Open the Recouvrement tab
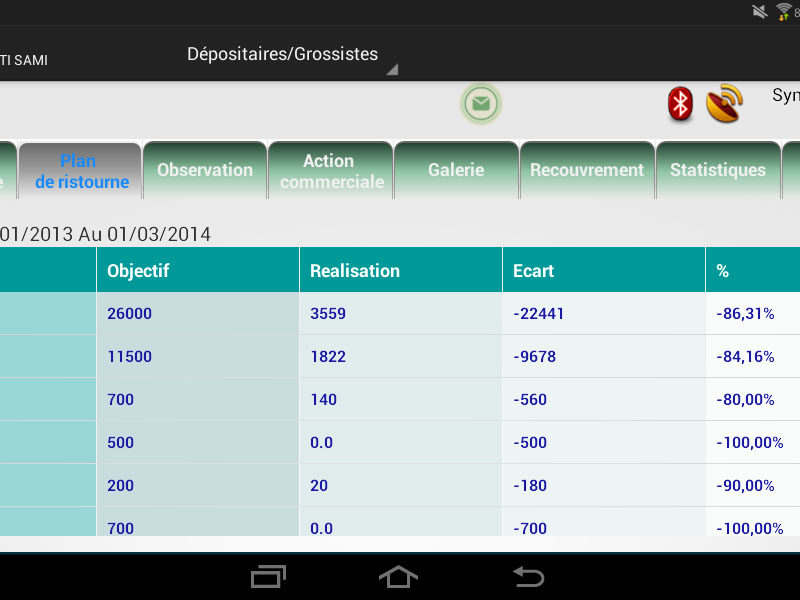The image size is (800, 600). click(x=587, y=170)
